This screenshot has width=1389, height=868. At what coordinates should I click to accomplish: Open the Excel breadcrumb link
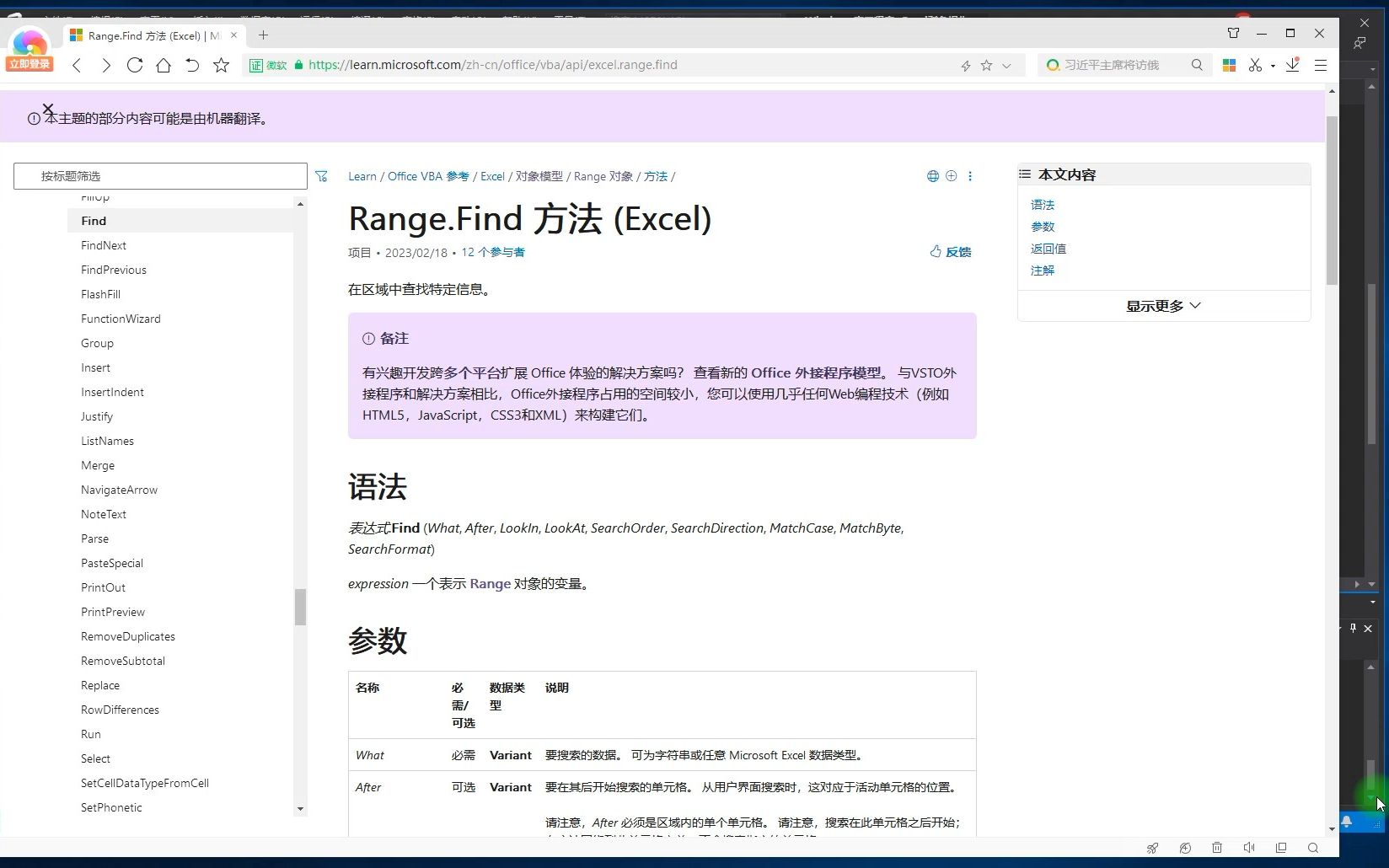(492, 176)
